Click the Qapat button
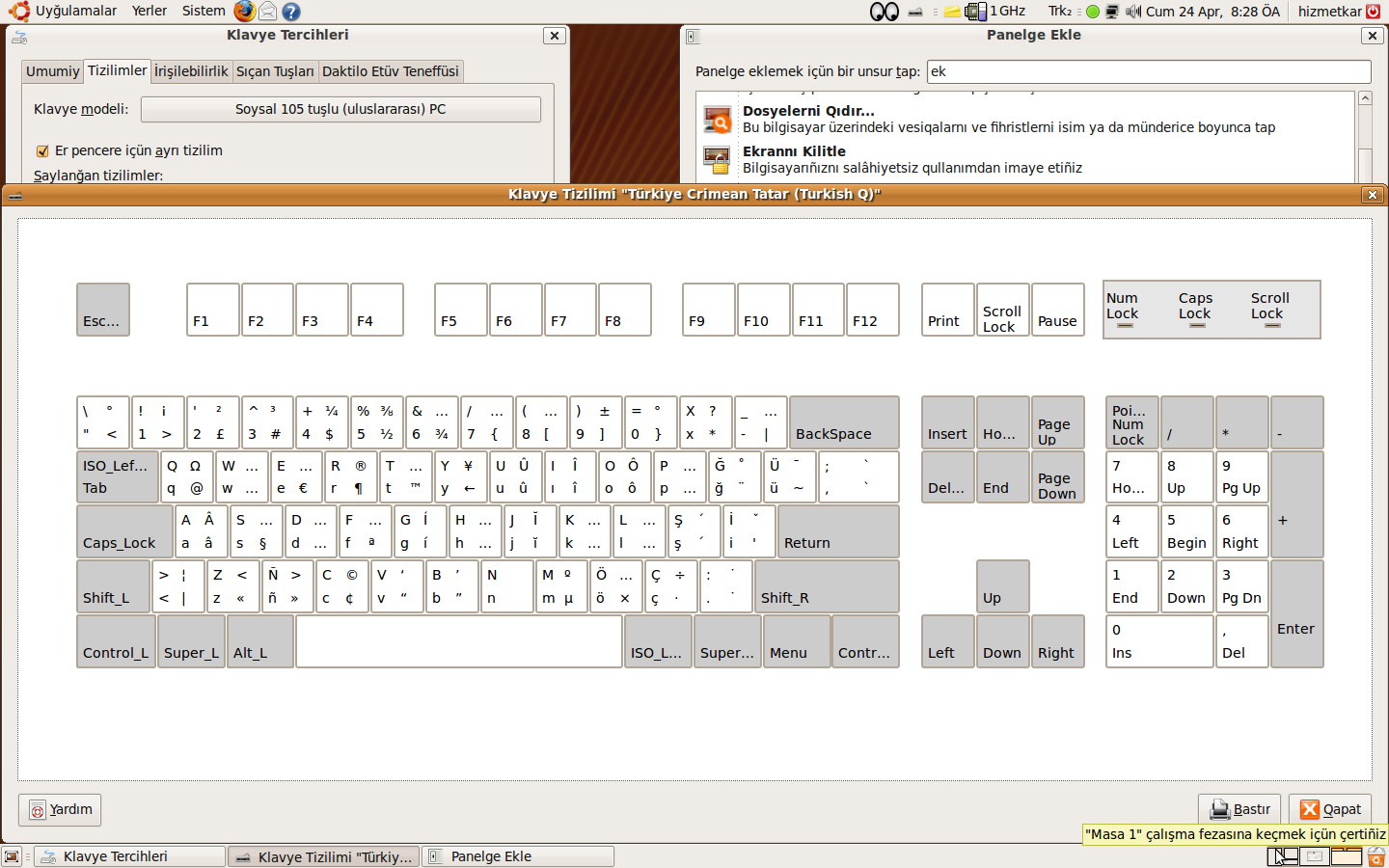1389x868 pixels. tap(1330, 809)
